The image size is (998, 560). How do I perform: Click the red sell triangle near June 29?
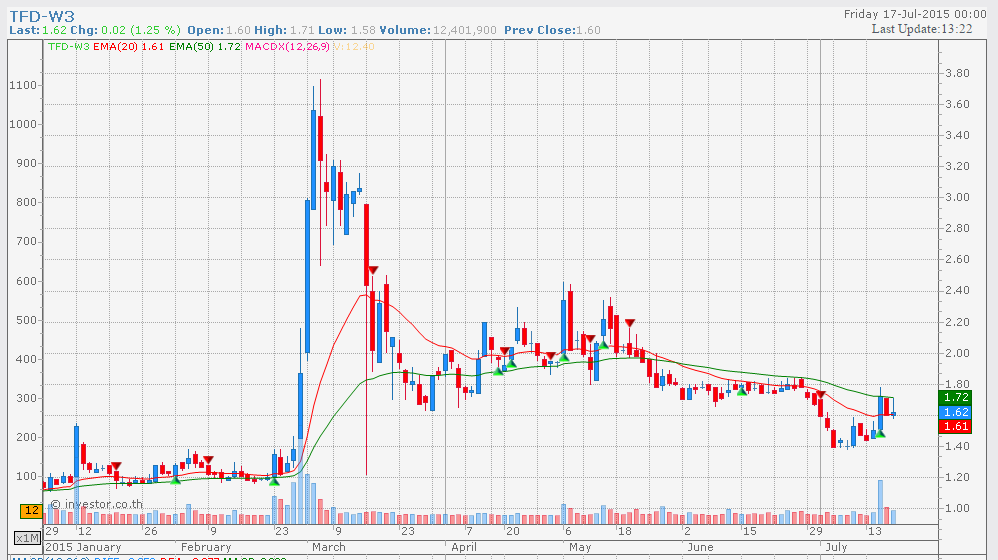[820, 395]
